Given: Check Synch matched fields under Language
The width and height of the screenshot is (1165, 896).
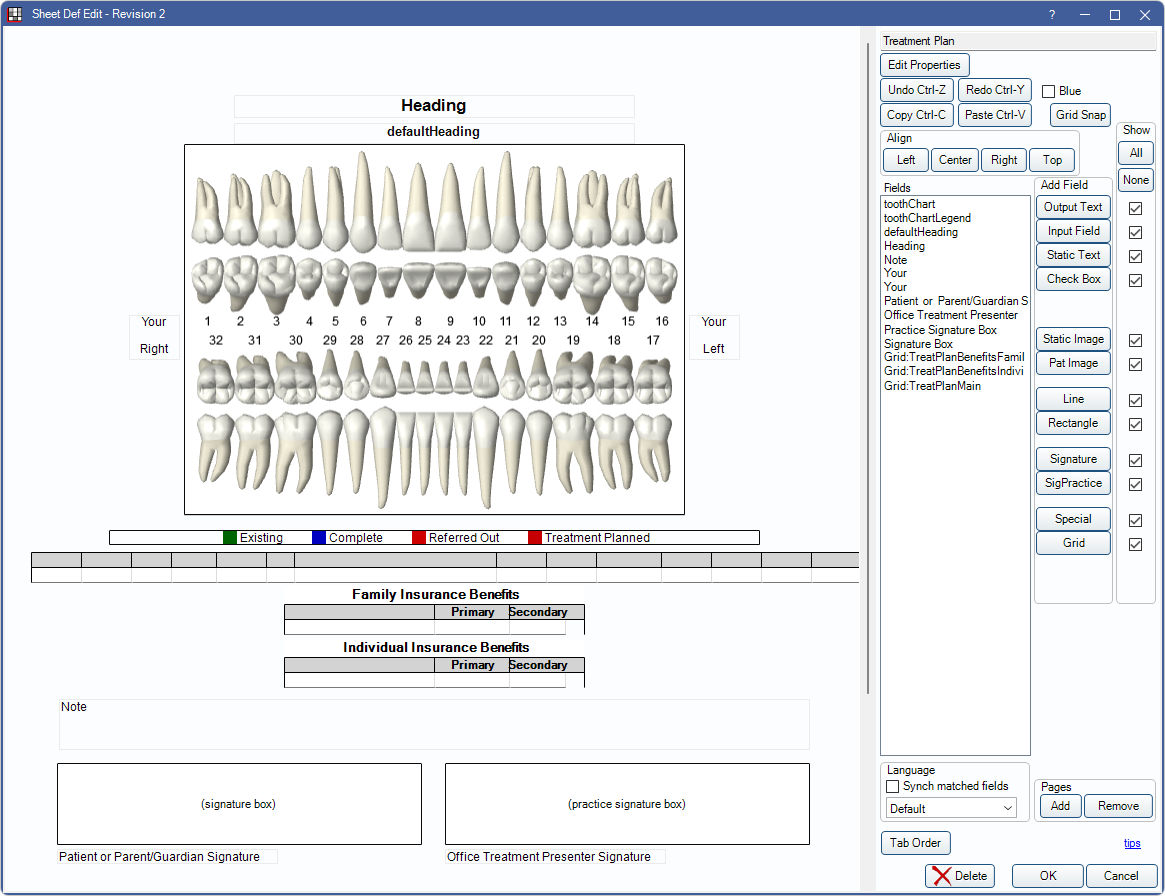Looking at the screenshot, I should click(x=891, y=786).
